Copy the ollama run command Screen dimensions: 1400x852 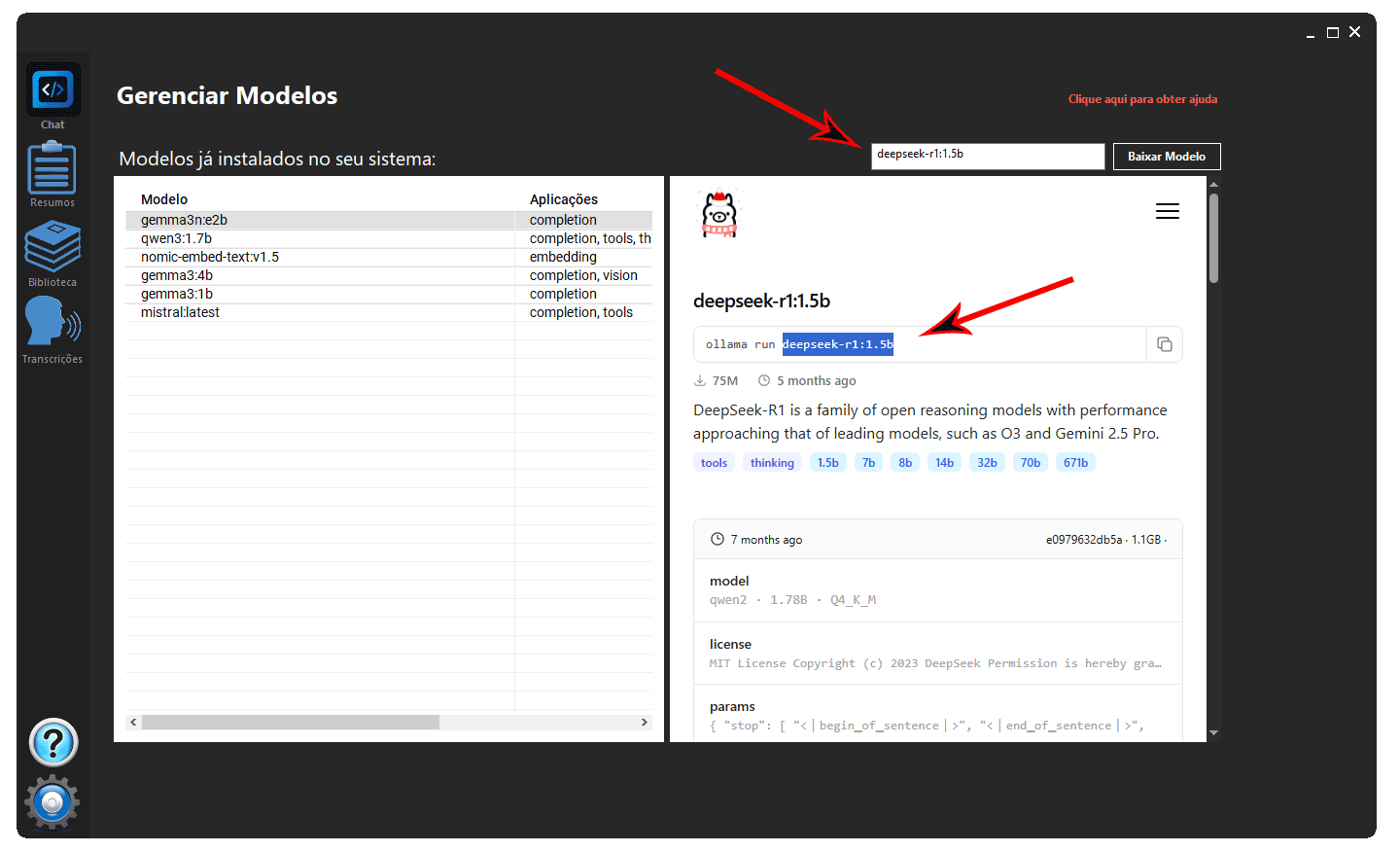click(1164, 344)
